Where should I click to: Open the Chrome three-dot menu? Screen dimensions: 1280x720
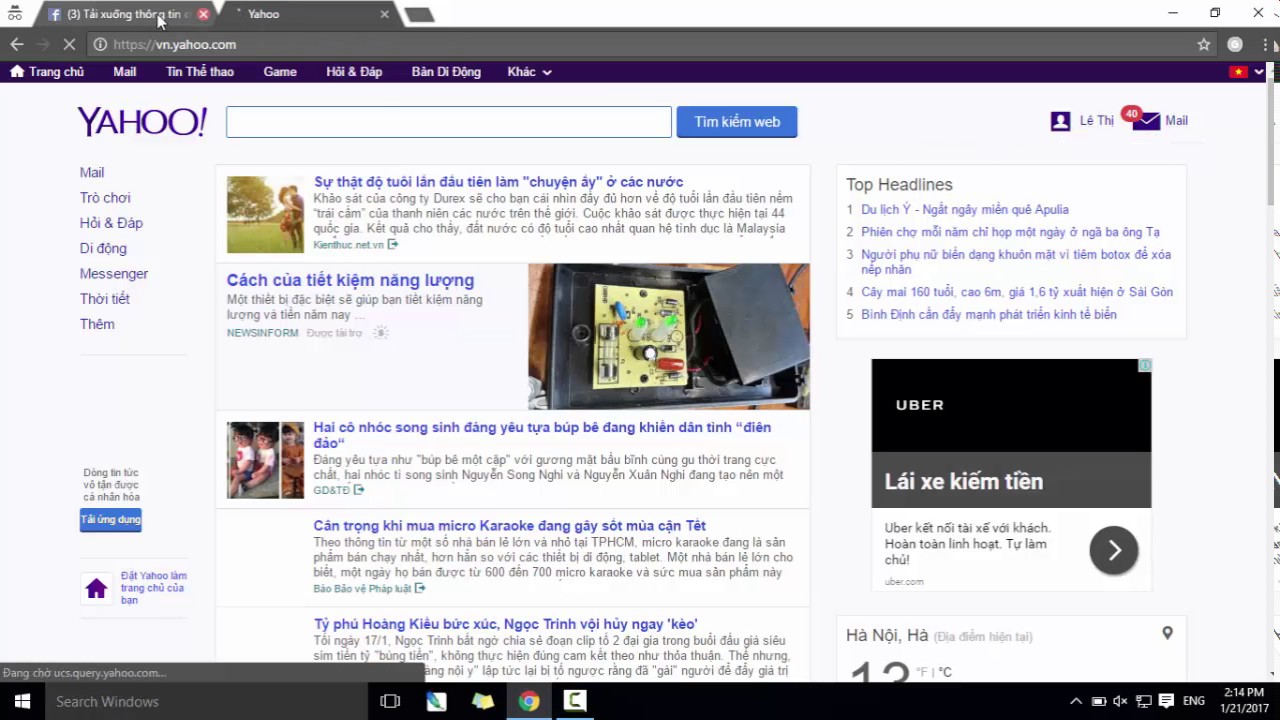tap(1265, 44)
